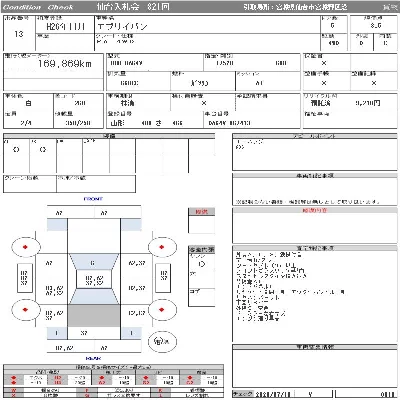Click the Condition Check header title
The height and width of the screenshot is (400, 400).
[x=38, y=7]
